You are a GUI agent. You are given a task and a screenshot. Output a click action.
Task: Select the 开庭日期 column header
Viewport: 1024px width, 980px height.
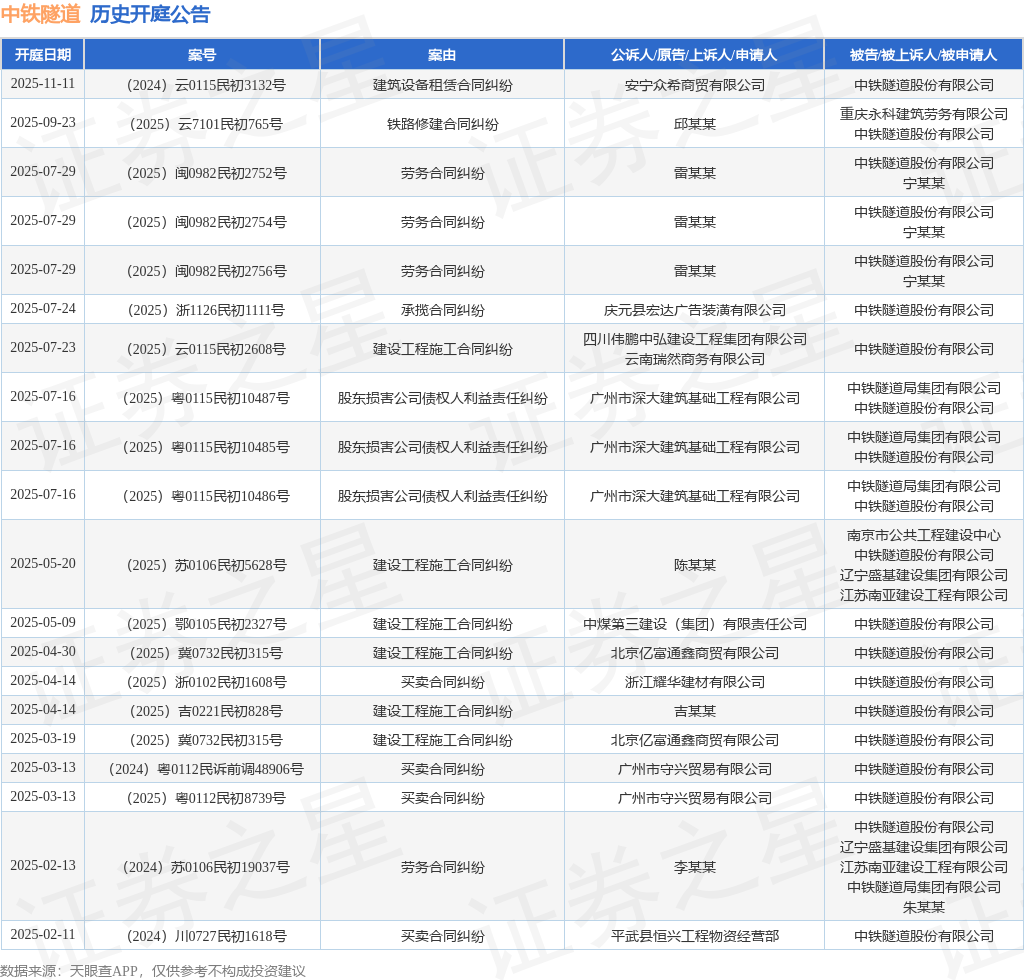[42, 55]
